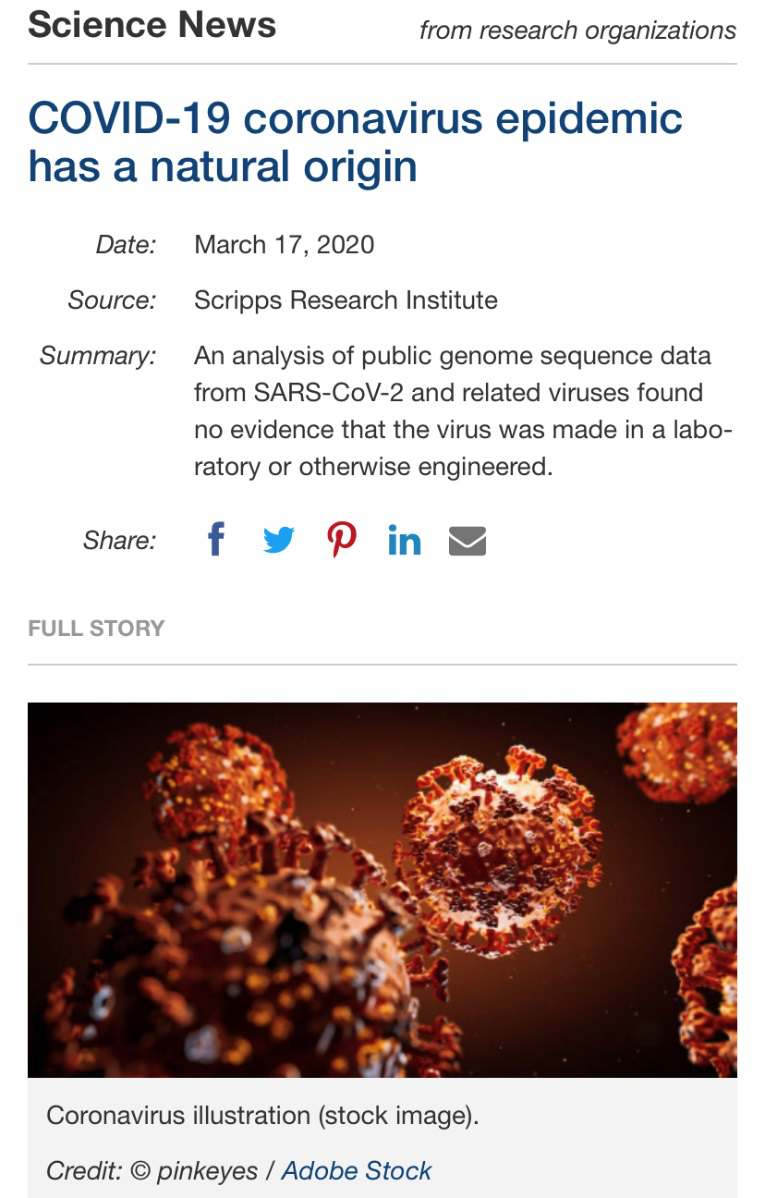Viewport: 765px width, 1198px height.
Task: Click the 'Summary:' label
Action: coord(98,356)
